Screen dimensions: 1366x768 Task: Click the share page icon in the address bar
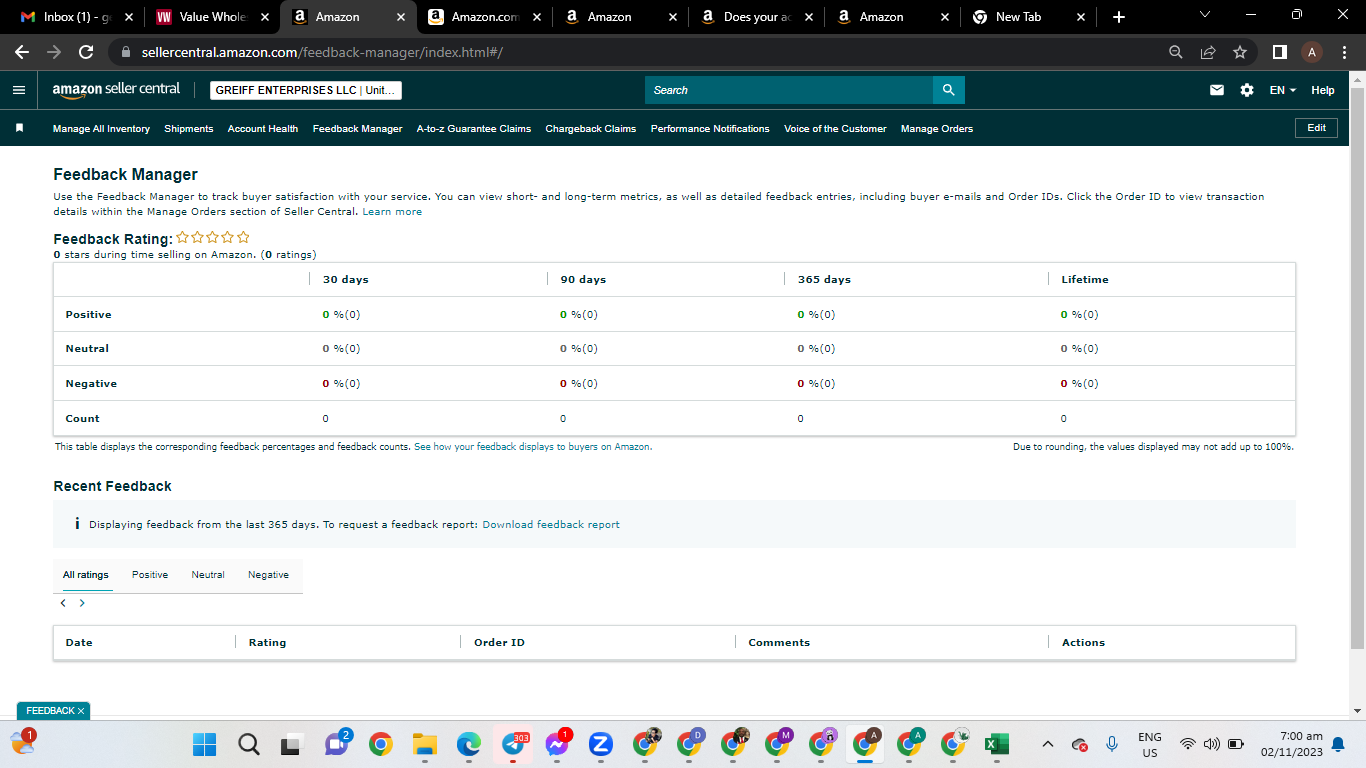[x=1208, y=52]
